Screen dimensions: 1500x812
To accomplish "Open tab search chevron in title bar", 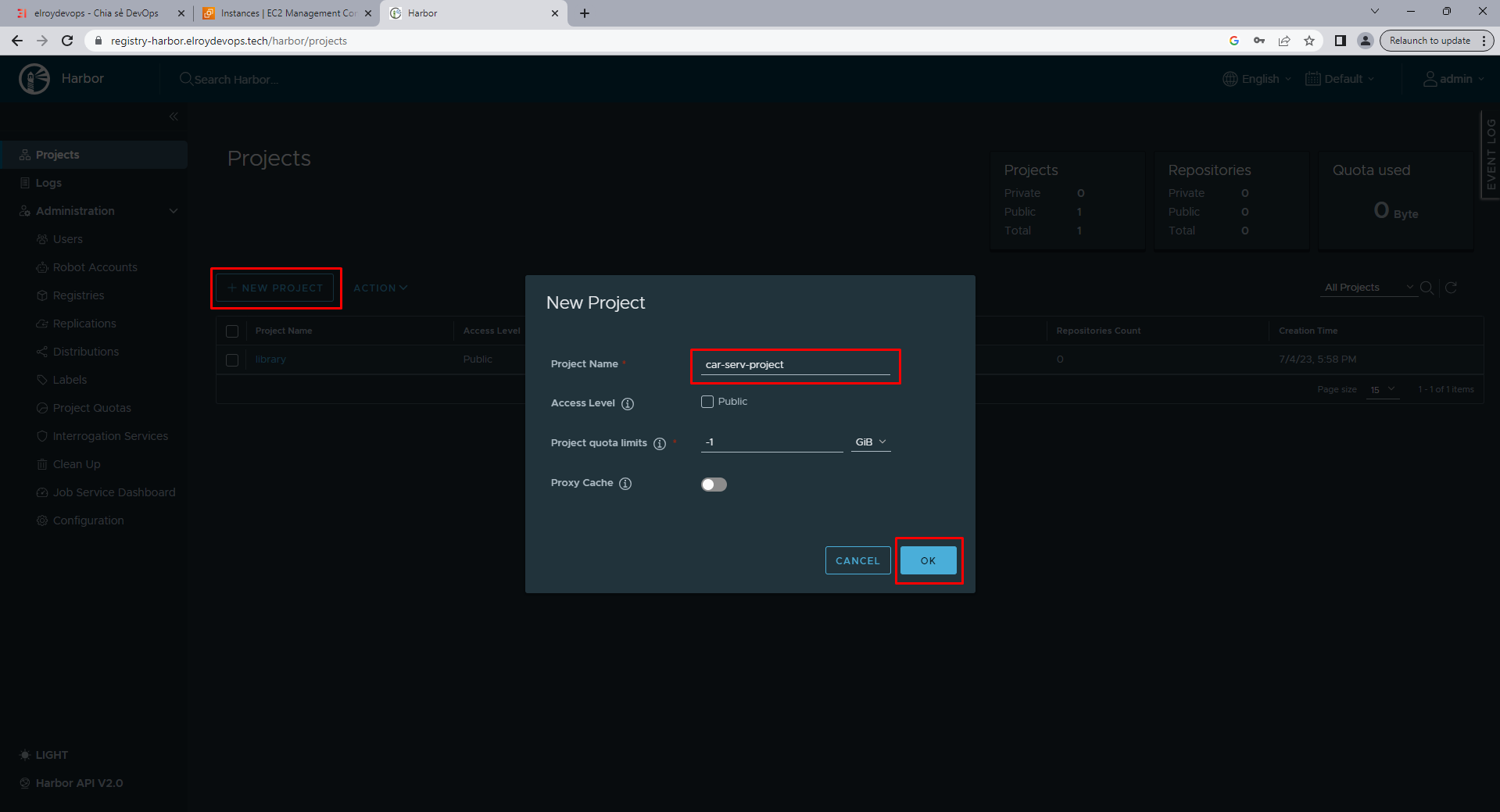I will [x=1375, y=11].
